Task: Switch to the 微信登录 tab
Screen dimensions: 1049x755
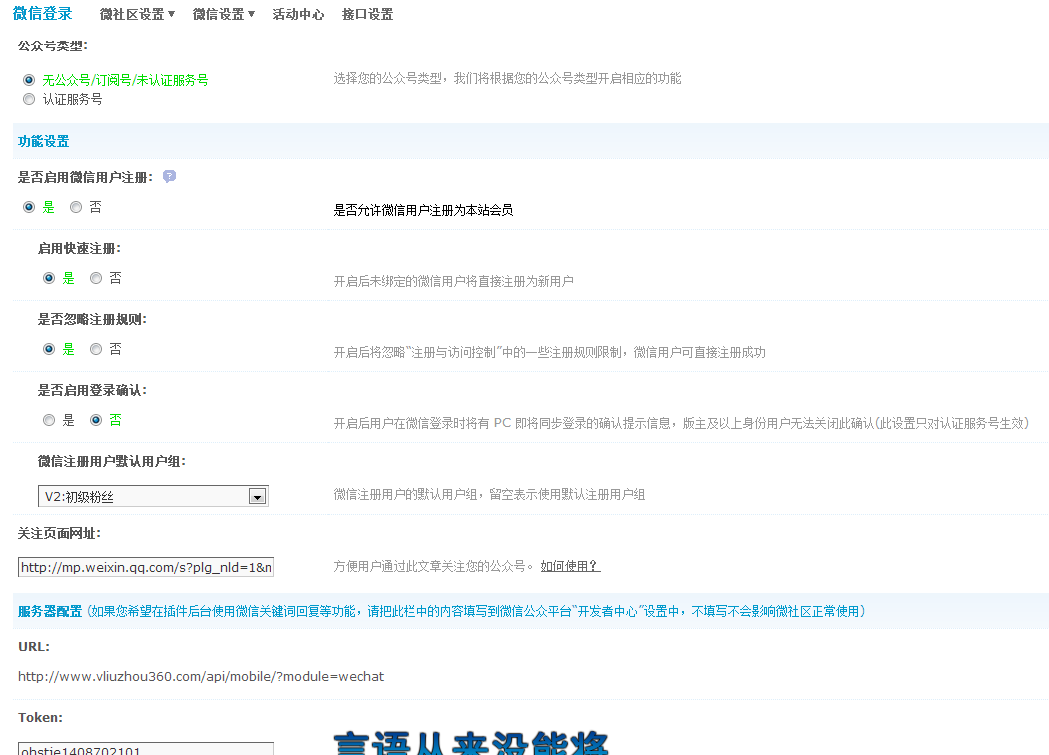Action: click(42, 14)
